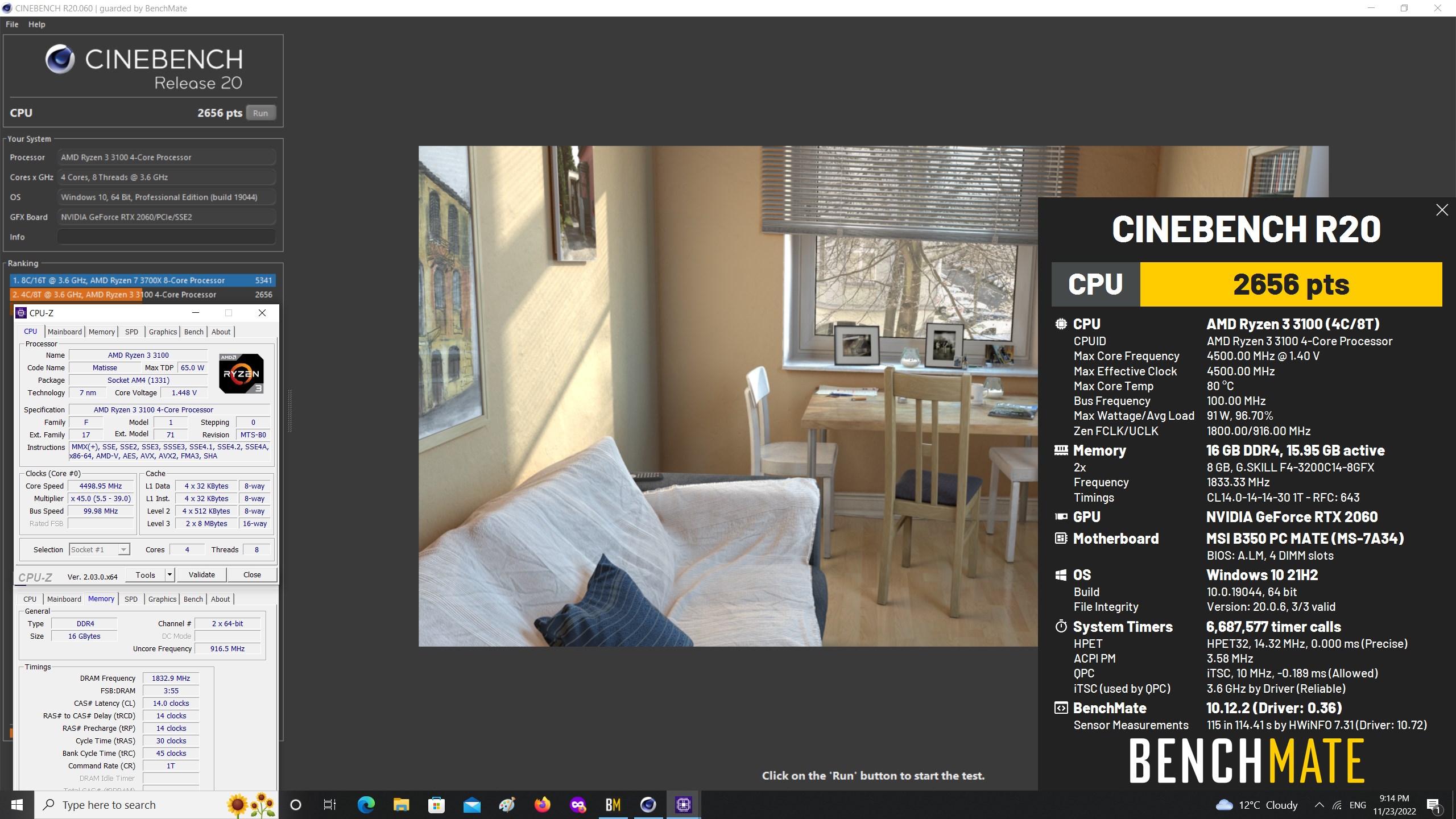Viewport: 1456px width, 819px height.
Task: Click the Uncore Frequency 916.5 MHz value
Action: [x=227, y=649]
